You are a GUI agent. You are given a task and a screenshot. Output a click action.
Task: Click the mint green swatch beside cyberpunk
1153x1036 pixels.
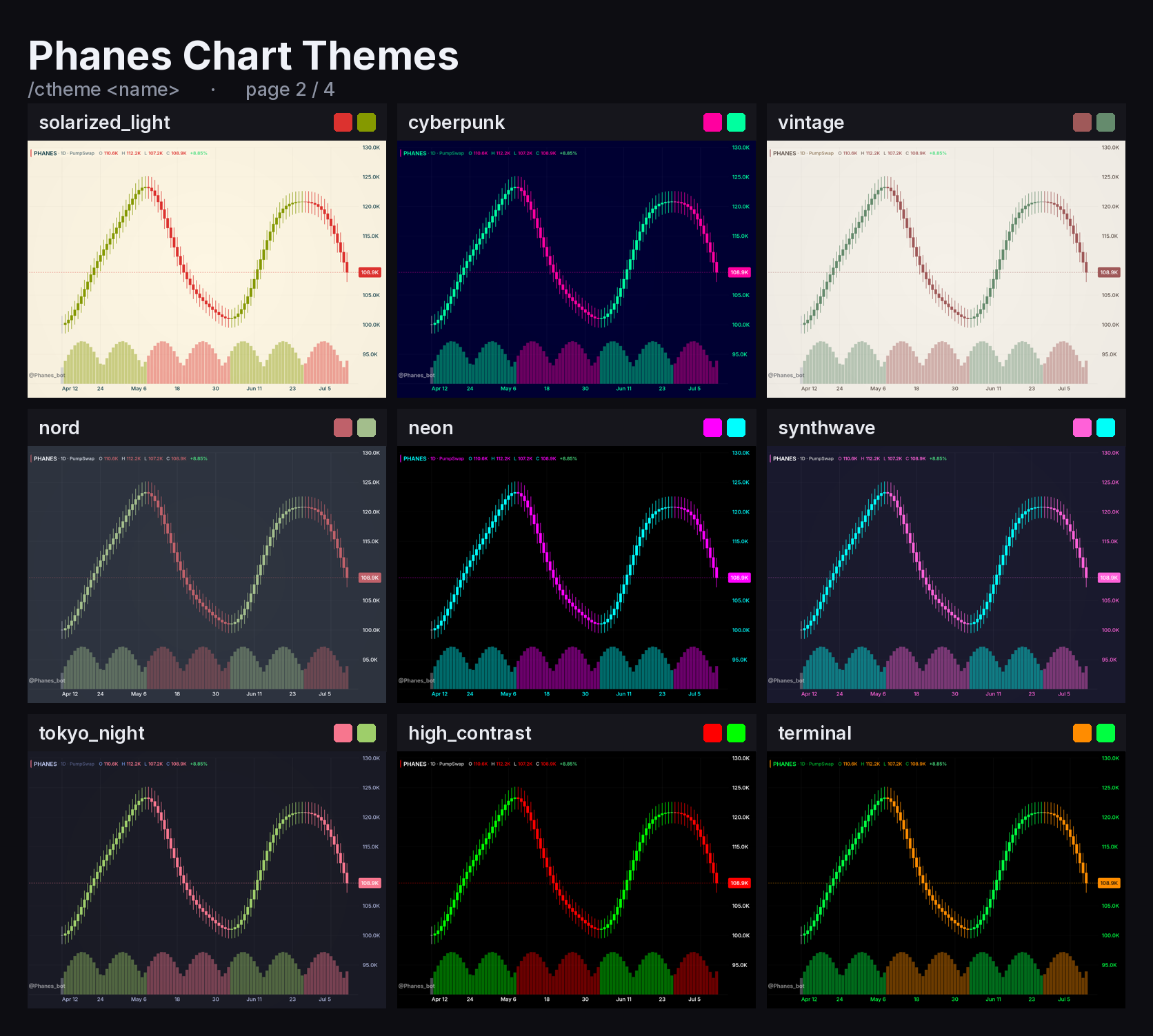736,122
